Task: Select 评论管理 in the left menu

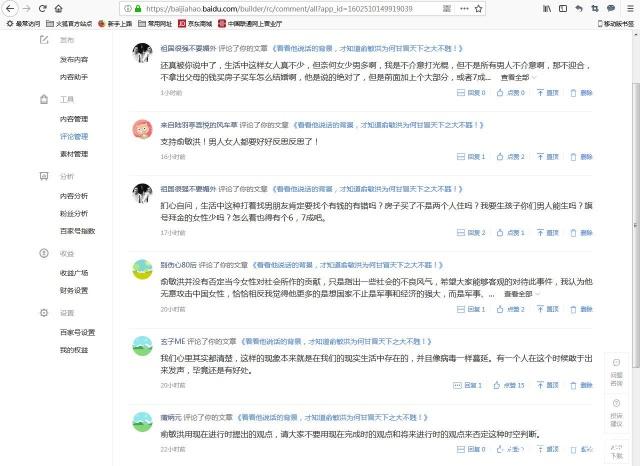Action: 73,136
